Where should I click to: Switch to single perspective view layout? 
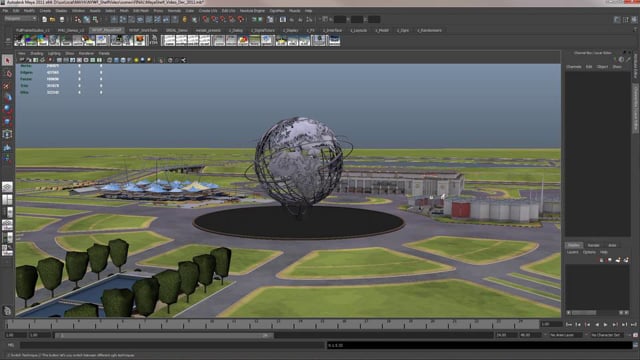(7, 187)
